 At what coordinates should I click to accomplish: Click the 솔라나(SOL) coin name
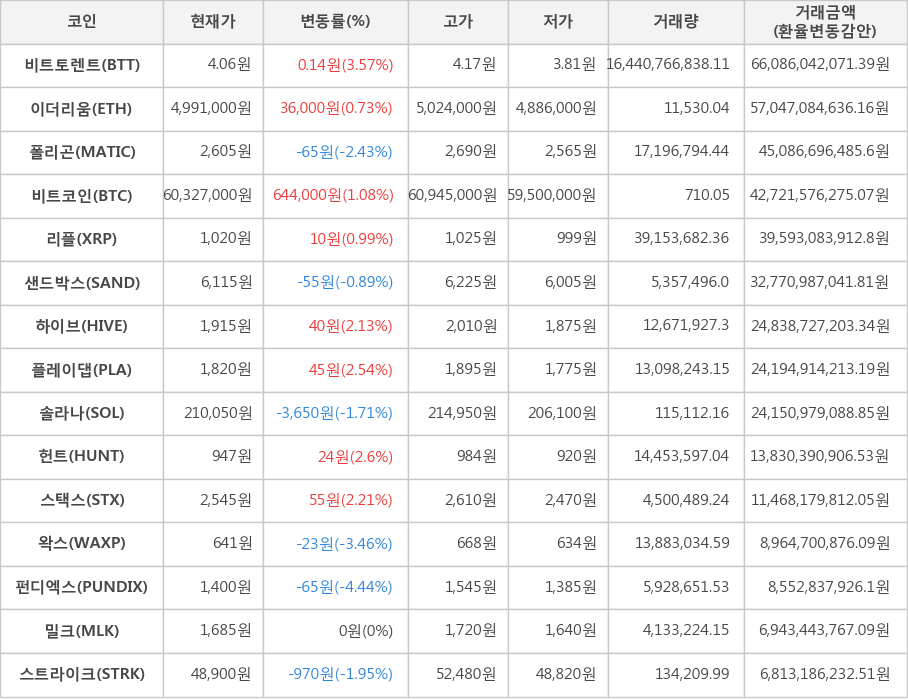click(x=82, y=413)
